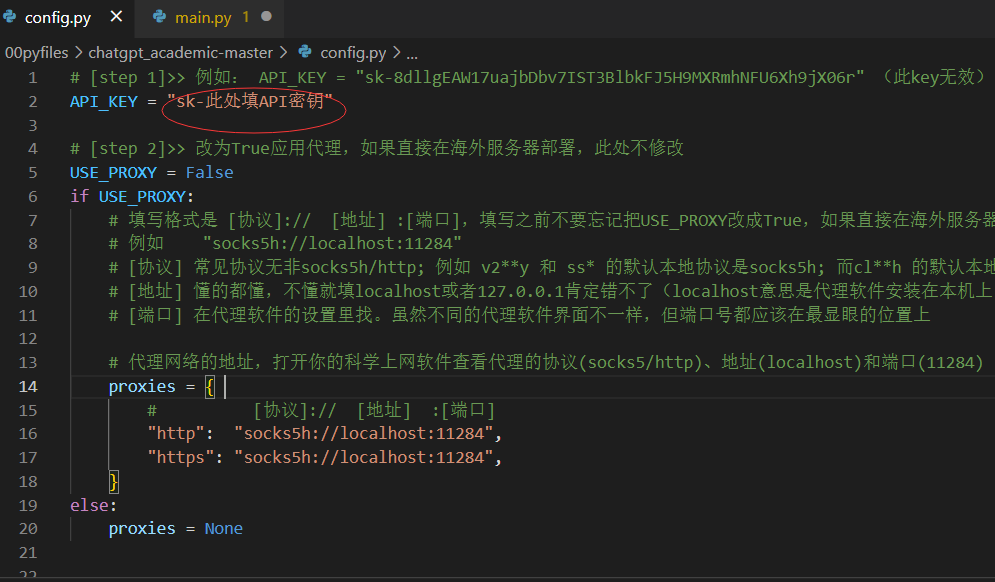Click line number 14 in gutter
995x582 pixels.
28,387
